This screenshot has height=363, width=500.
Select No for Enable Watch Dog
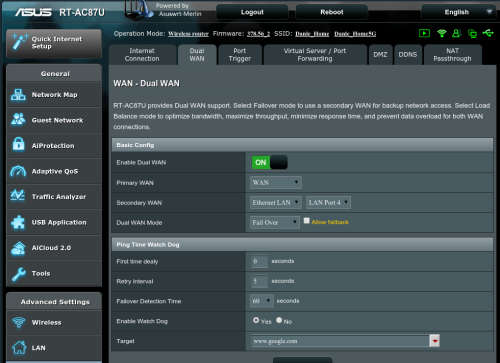point(279,320)
